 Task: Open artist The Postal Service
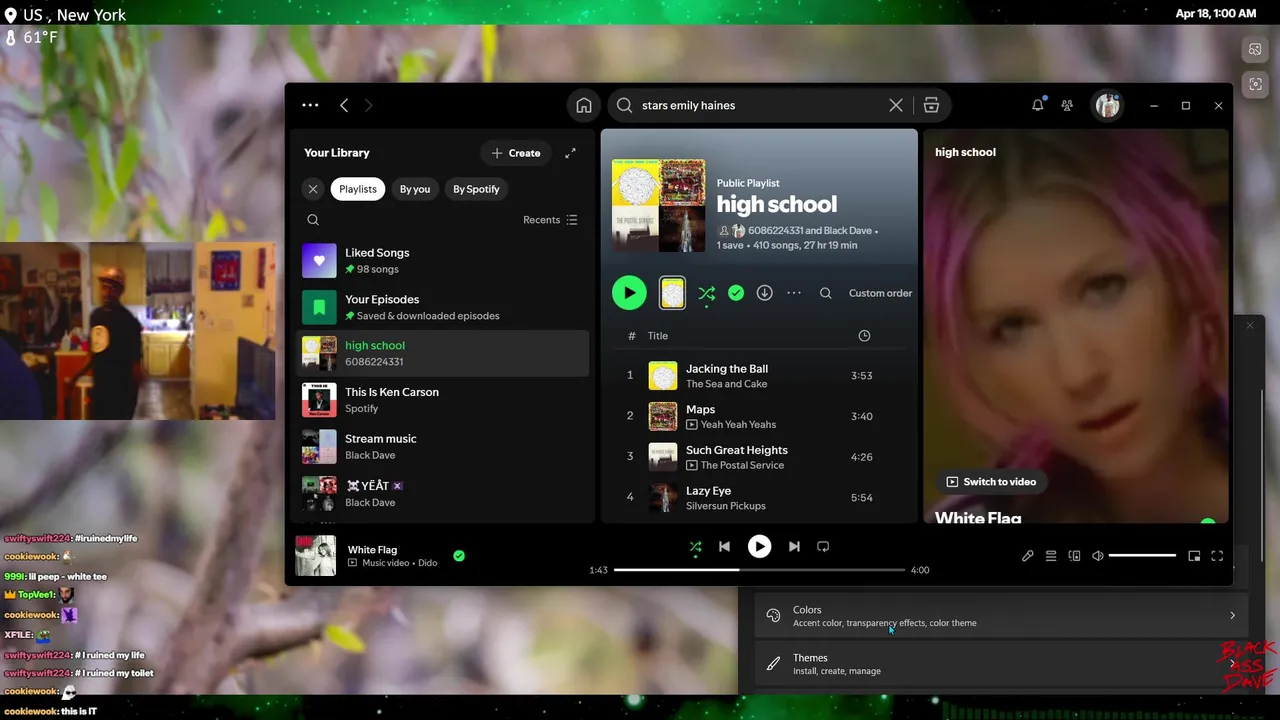(x=742, y=465)
